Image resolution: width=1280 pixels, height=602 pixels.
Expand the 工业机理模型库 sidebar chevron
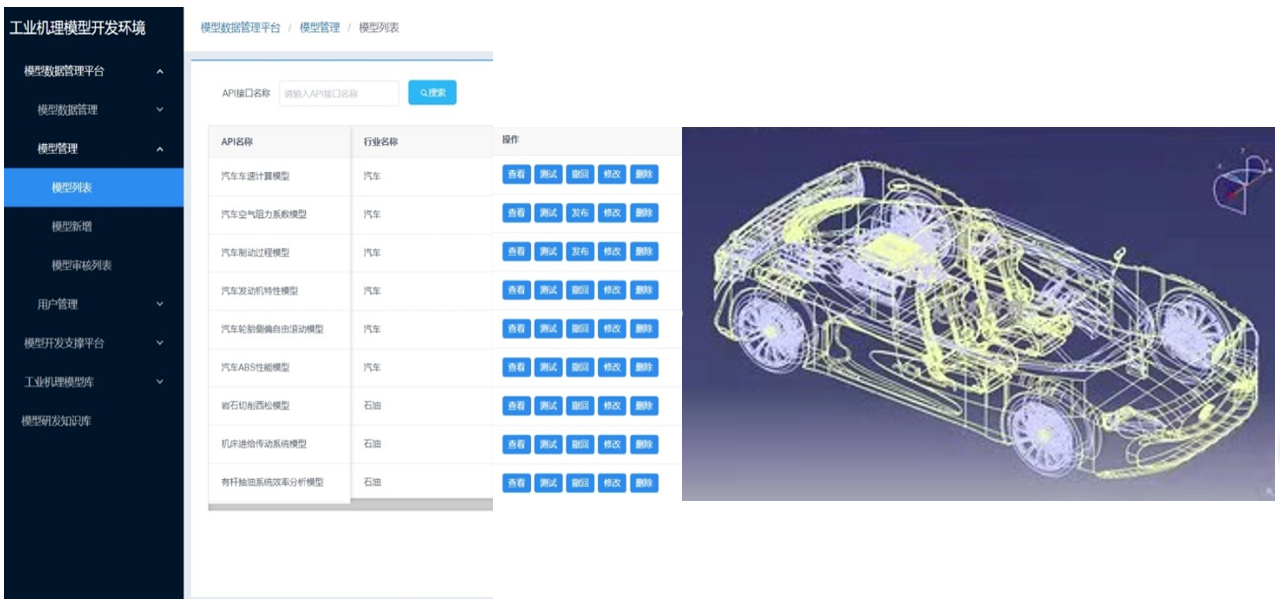tap(160, 382)
